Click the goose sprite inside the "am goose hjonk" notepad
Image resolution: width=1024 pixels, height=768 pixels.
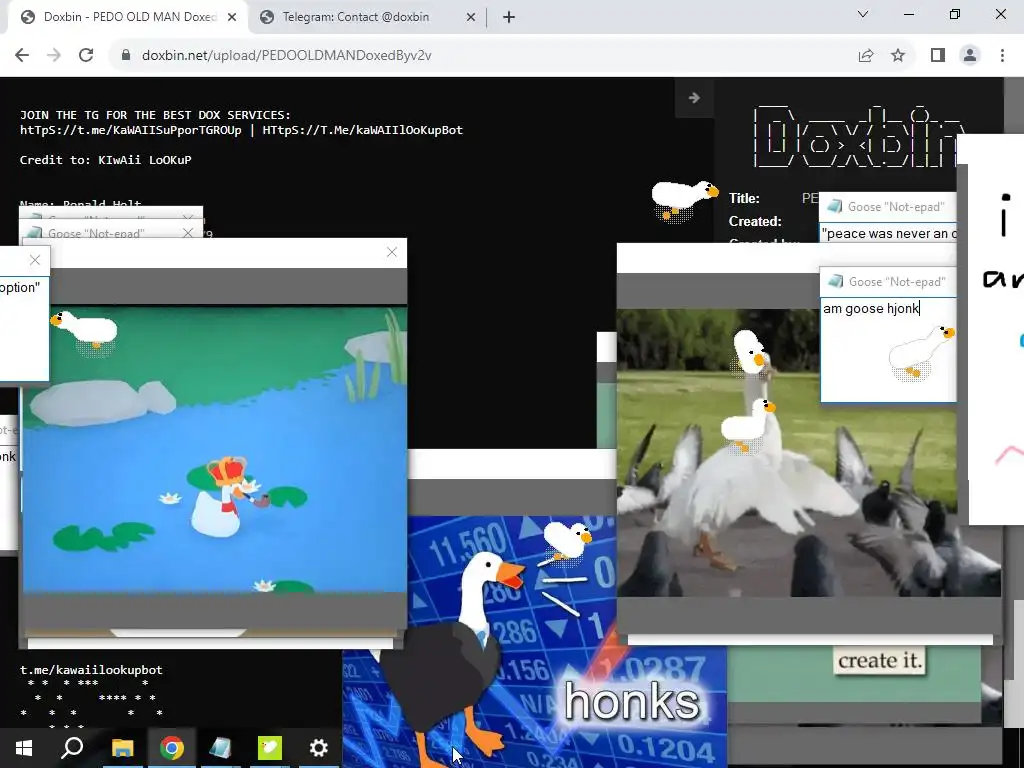(x=921, y=353)
